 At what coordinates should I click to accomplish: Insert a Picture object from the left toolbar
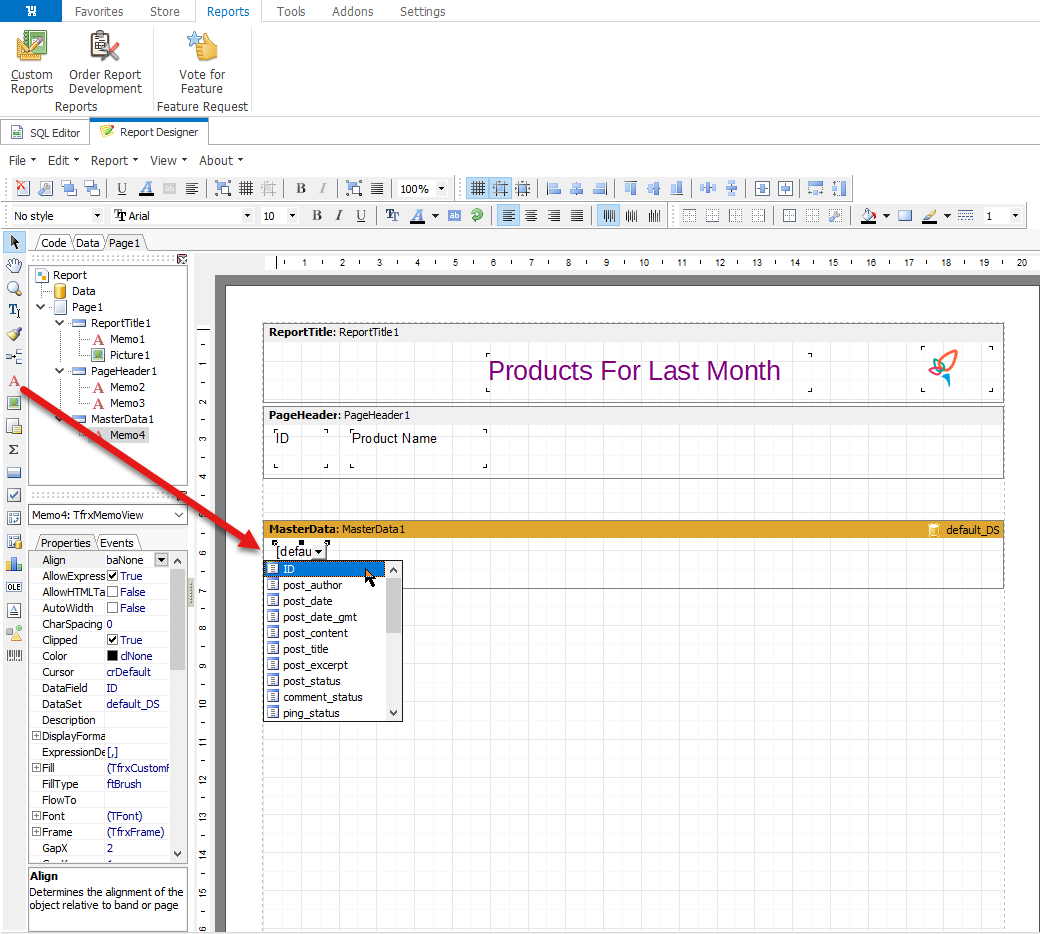pyautogui.click(x=14, y=403)
